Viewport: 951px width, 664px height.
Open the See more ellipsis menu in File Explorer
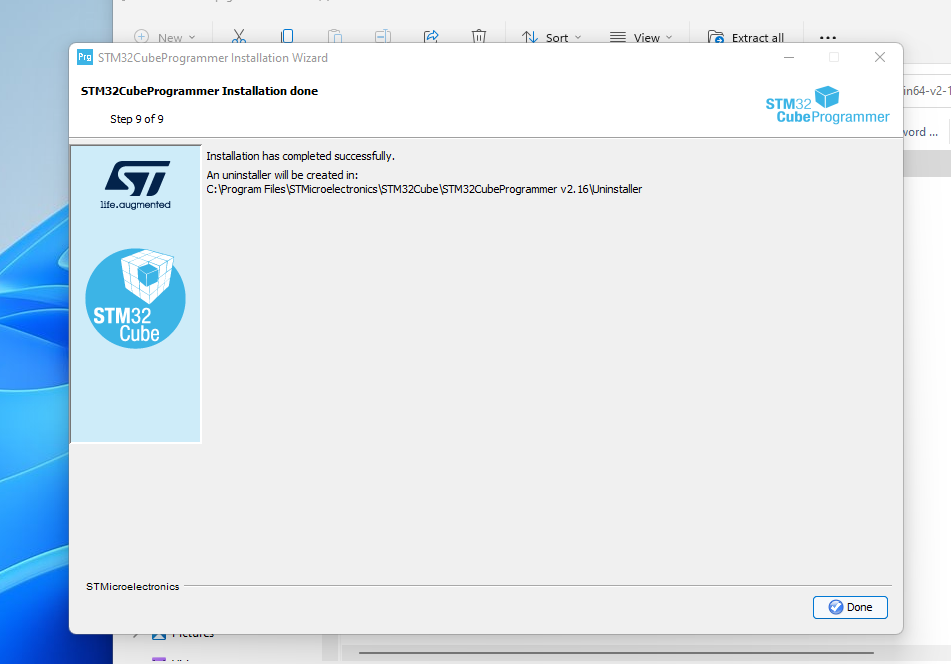click(x=827, y=38)
